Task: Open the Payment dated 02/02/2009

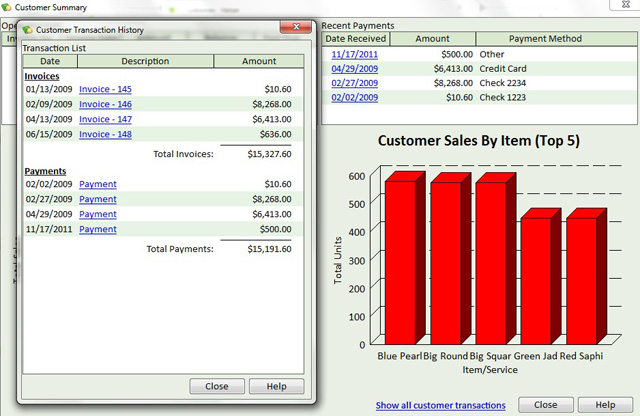Action: (x=98, y=184)
